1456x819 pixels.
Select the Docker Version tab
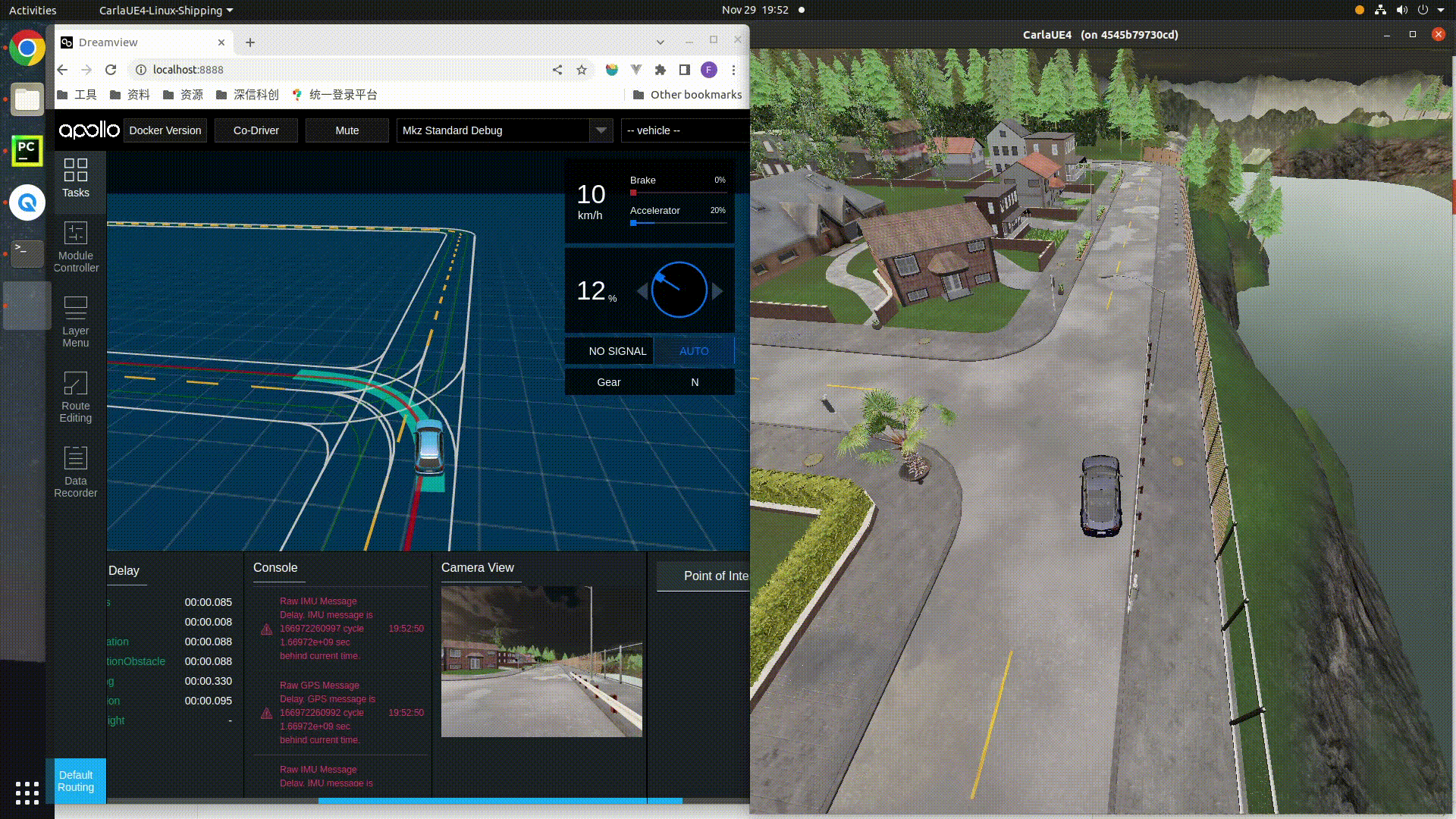164,130
